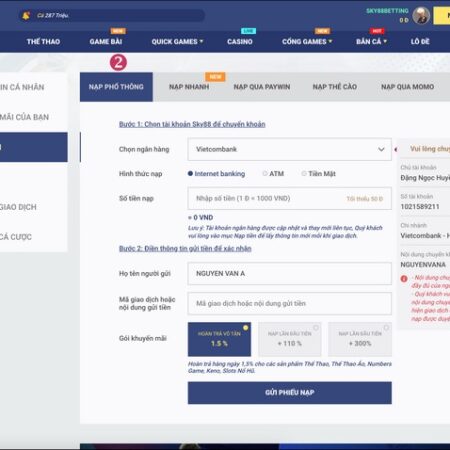Open the user avatar profile picture

point(421,15)
